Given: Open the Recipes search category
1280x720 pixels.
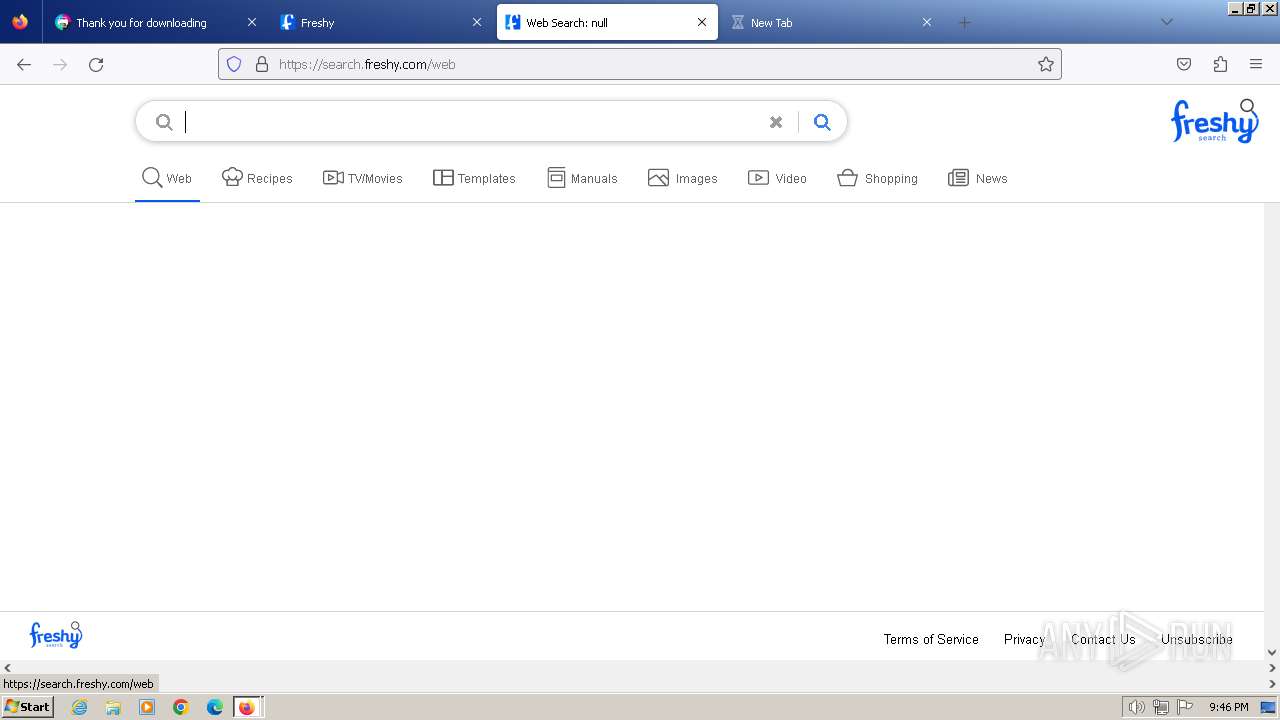Looking at the screenshot, I should [257, 178].
